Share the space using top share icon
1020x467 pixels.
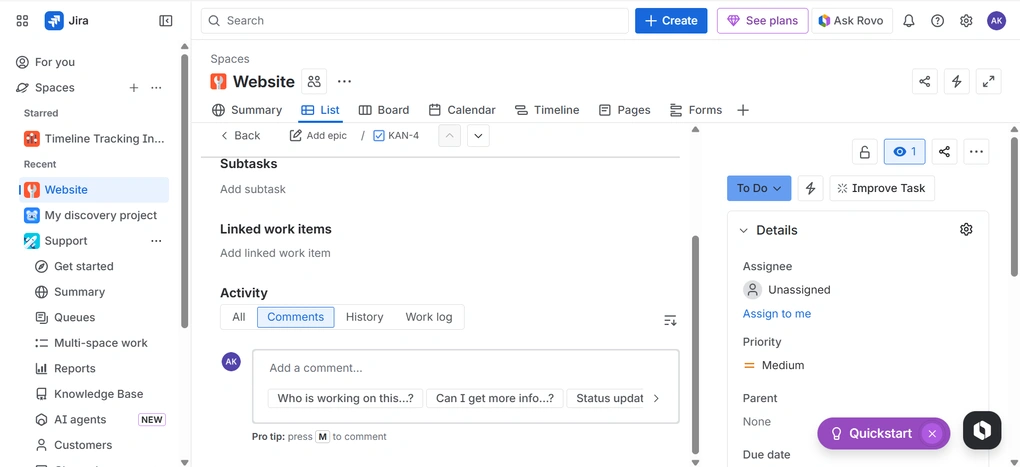pos(924,81)
